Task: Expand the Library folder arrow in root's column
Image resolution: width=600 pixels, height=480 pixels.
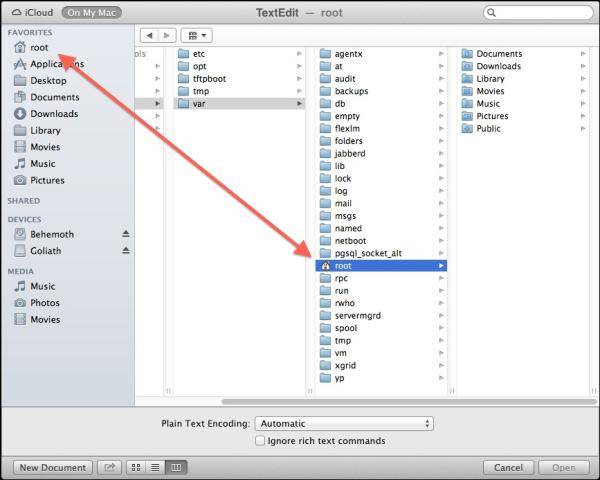Action: [x=583, y=78]
